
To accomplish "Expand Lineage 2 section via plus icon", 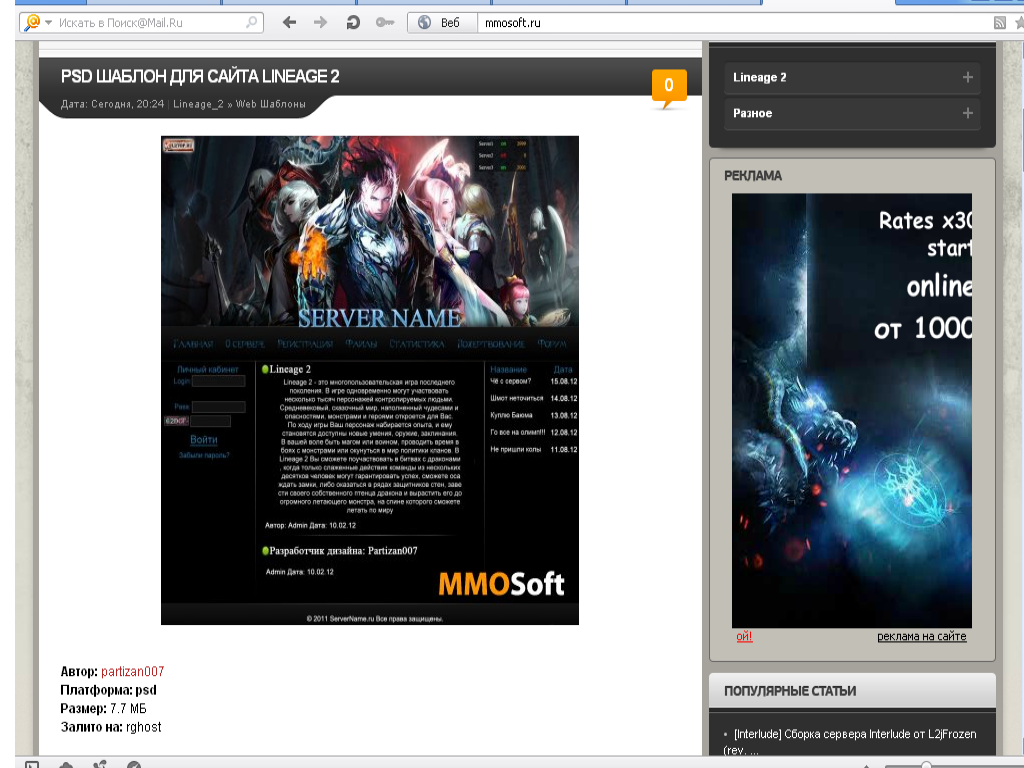I will pyautogui.click(x=967, y=77).
